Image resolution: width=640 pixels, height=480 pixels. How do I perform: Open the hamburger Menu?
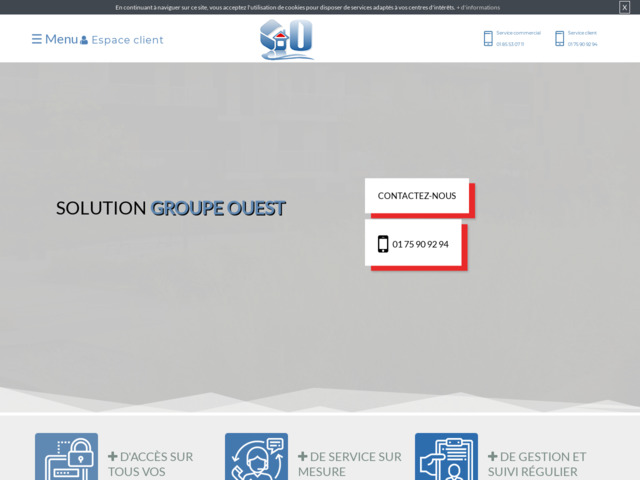[54, 39]
